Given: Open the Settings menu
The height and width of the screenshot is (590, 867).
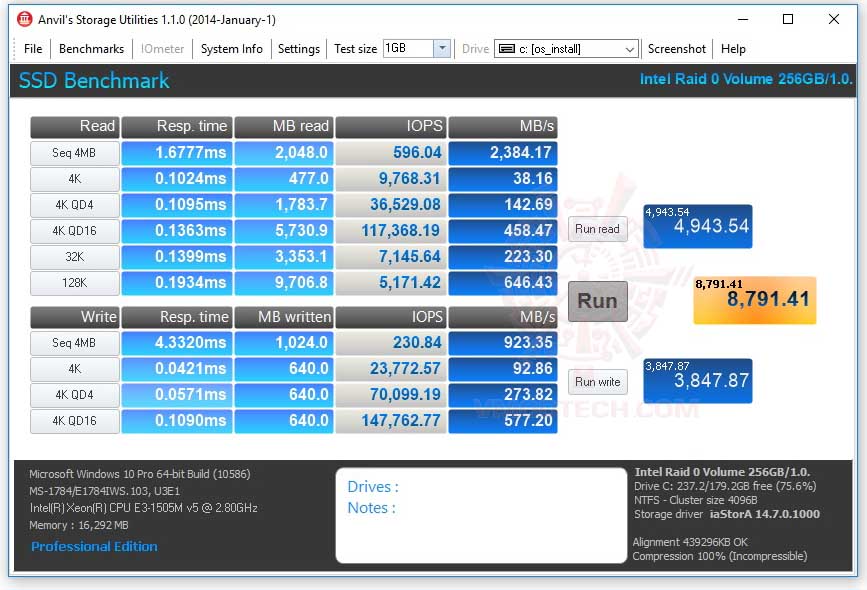Looking at the screenshot, I should coord(299,49).
